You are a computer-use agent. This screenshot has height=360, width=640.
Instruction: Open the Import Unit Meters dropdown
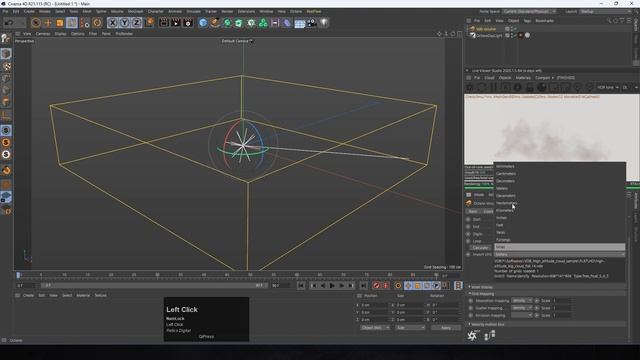(x=559, y=254)
